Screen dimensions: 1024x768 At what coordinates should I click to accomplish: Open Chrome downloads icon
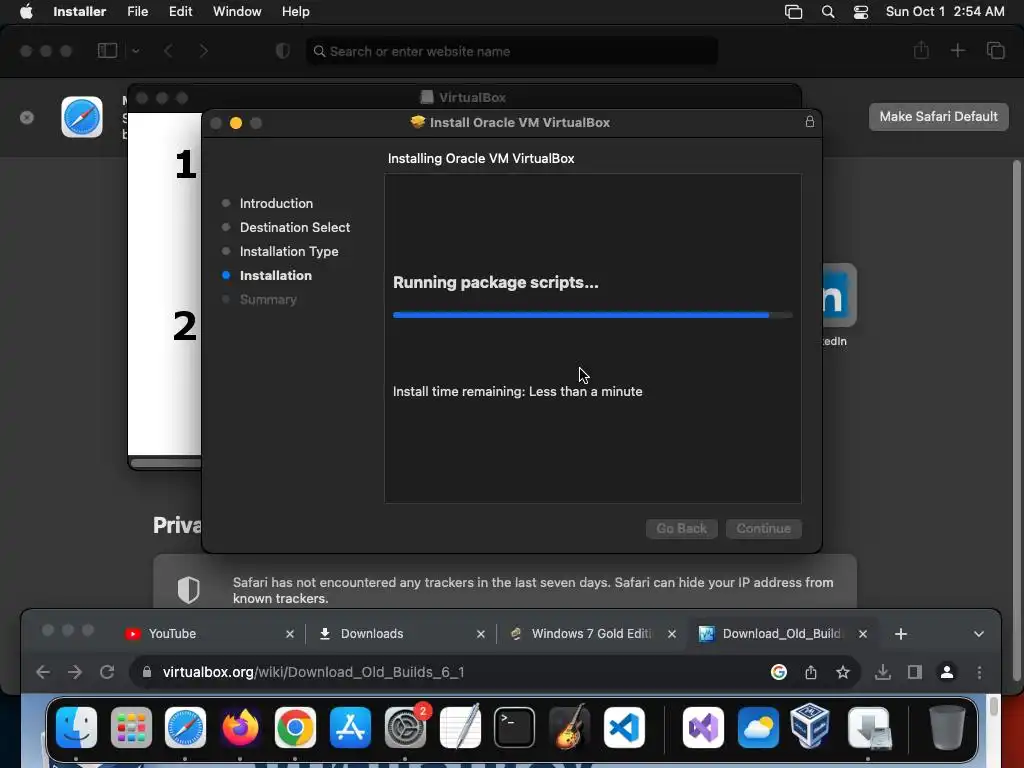tap(882, 672)
